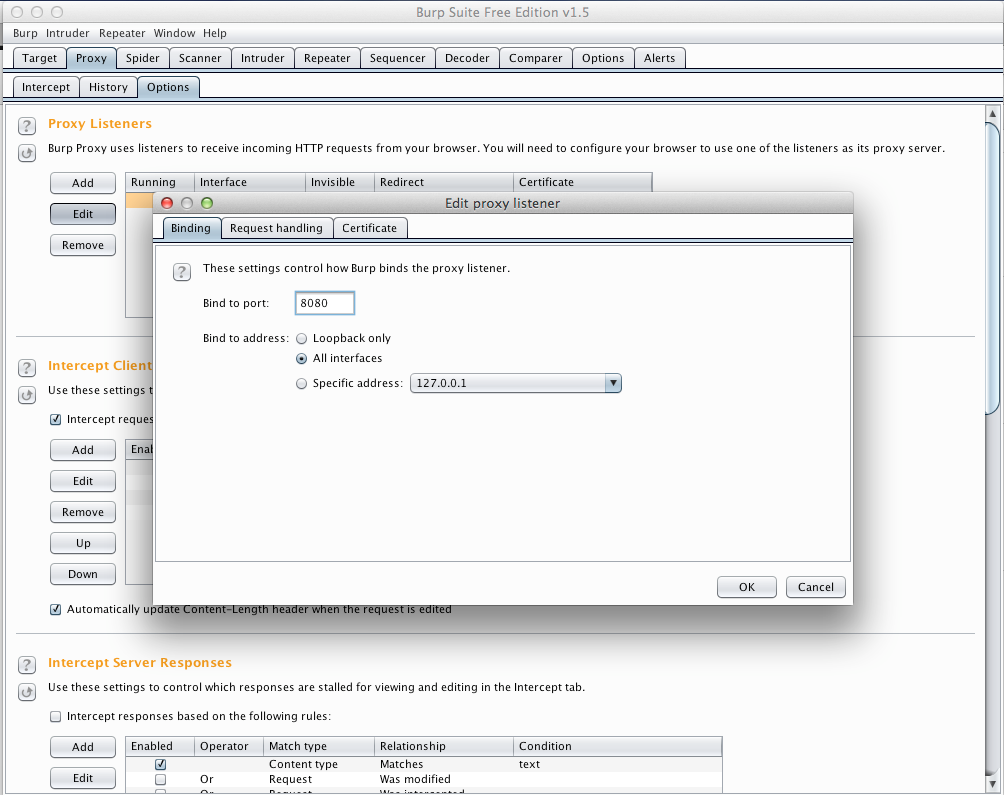Screen dimensions: 1004x795
Task: Click help icon in Edit proxy listener dialog
Action: pos(182,272)
